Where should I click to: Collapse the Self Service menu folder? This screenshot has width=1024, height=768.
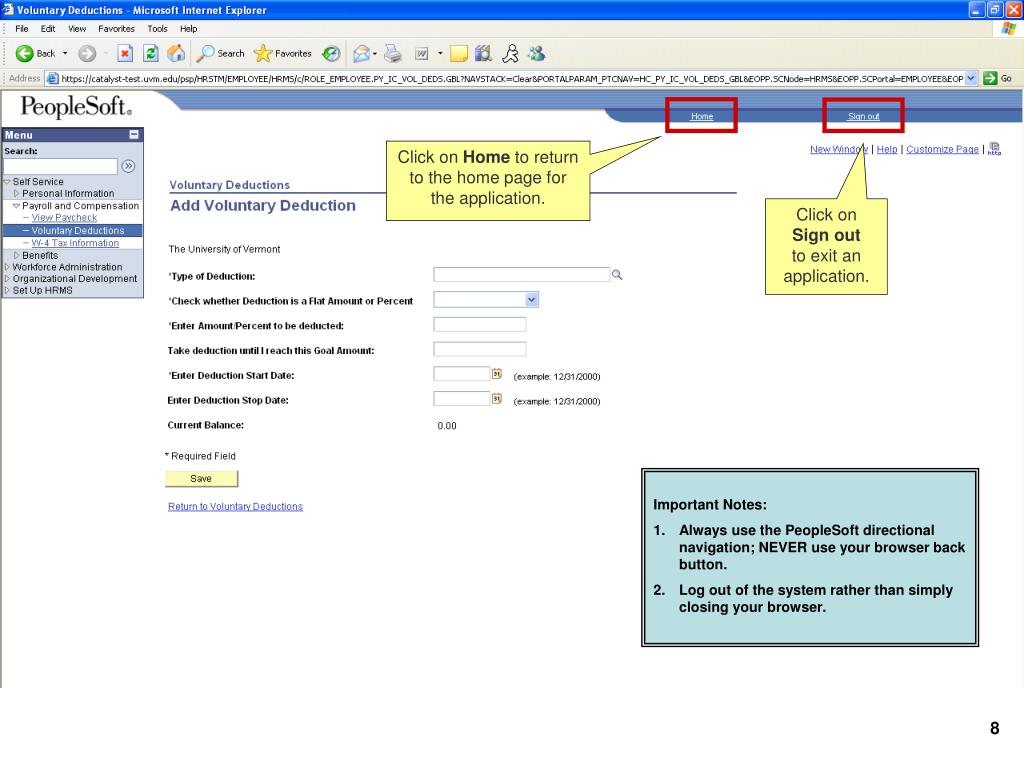(x=7, y=182)
